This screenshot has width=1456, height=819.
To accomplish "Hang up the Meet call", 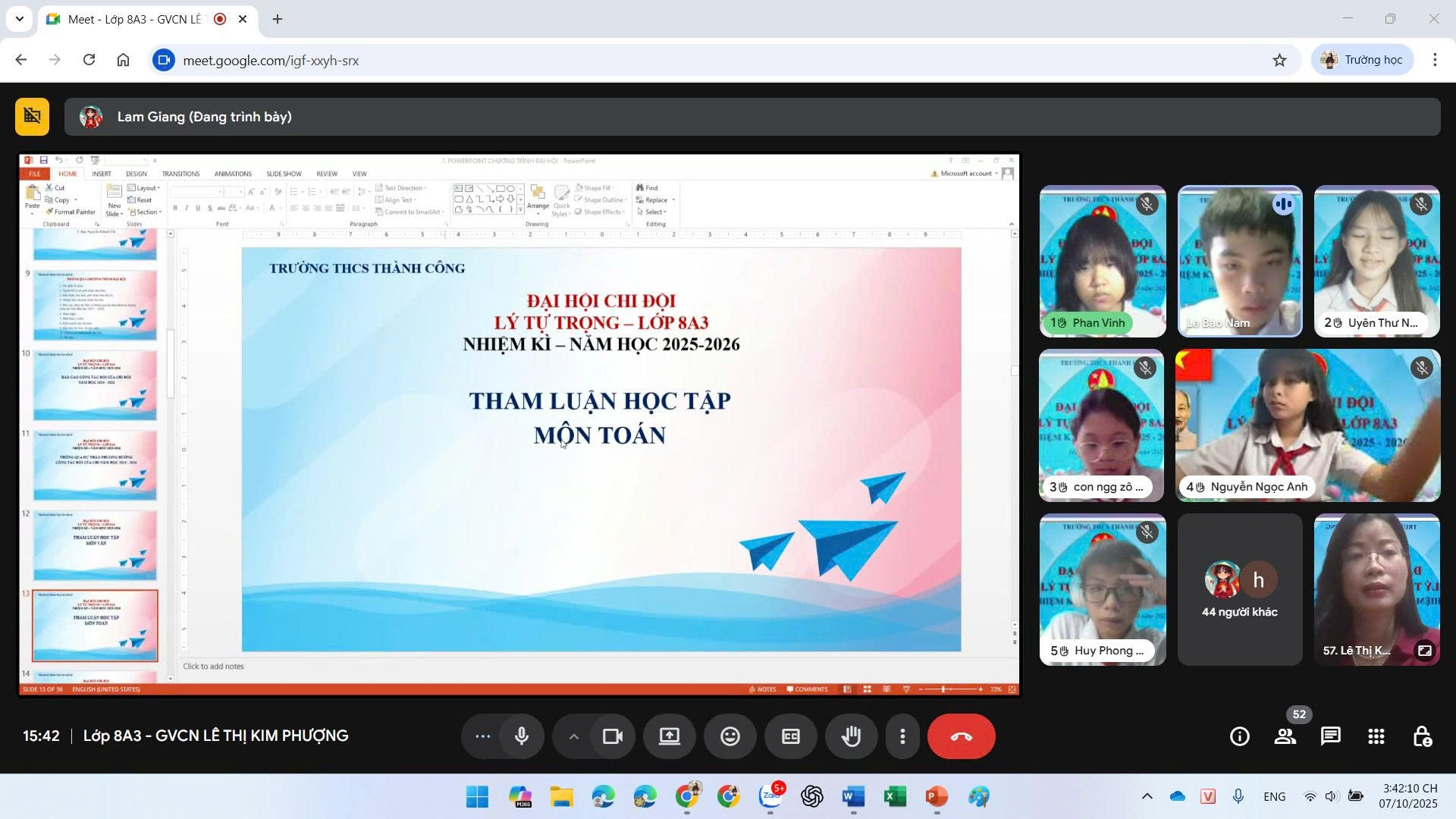I will [x=961, y=736].
